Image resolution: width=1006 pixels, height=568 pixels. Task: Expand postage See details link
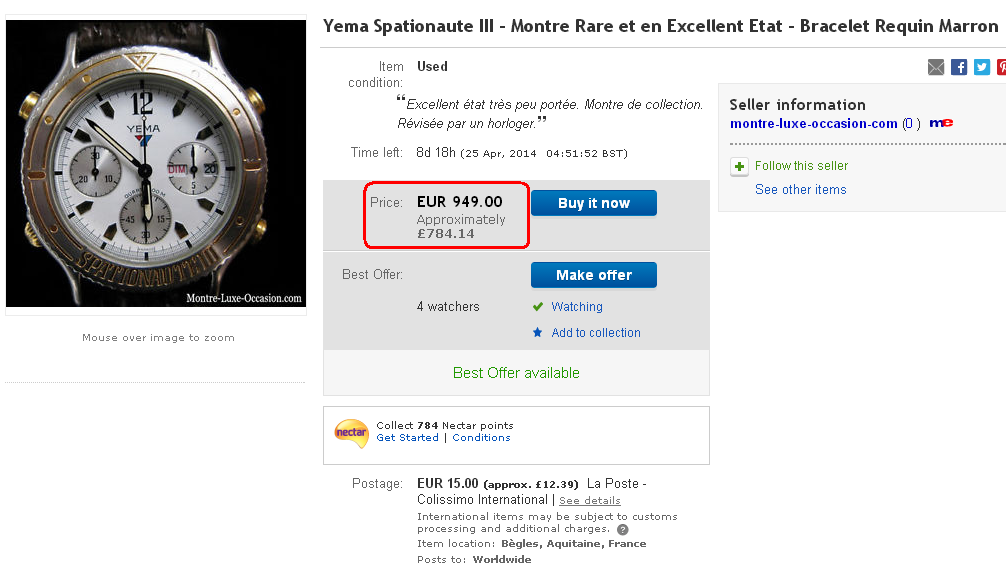pos(589,500)
